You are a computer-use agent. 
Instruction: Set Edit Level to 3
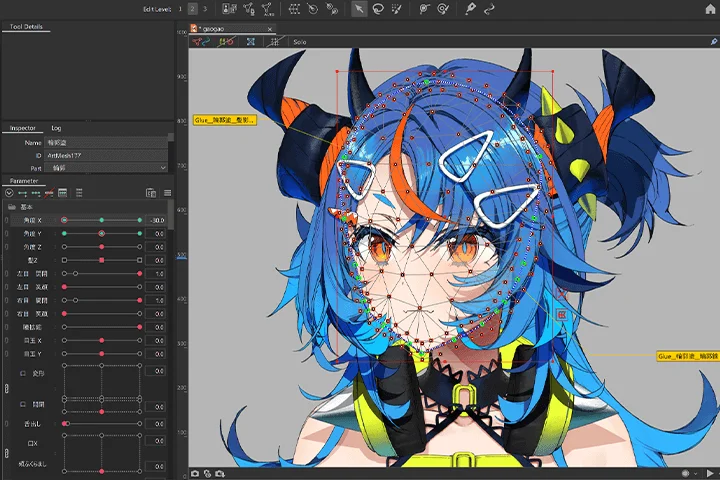(205, 9)
